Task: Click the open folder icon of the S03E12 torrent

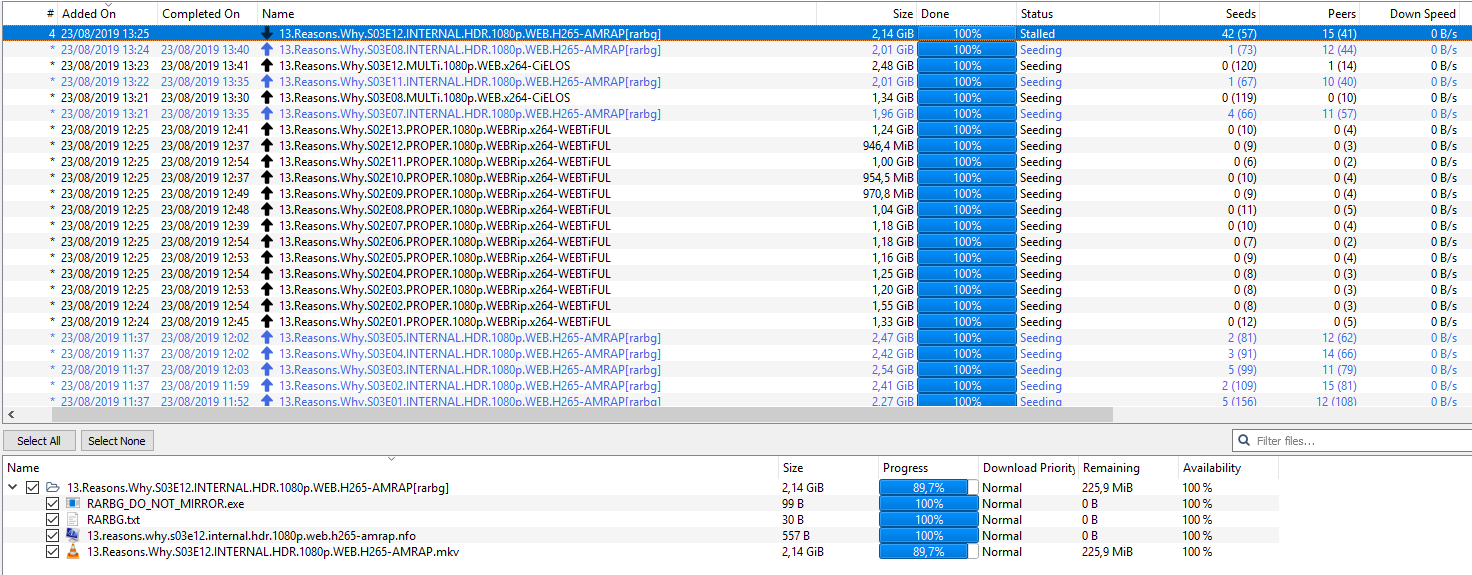Action: tap(52, 488)
